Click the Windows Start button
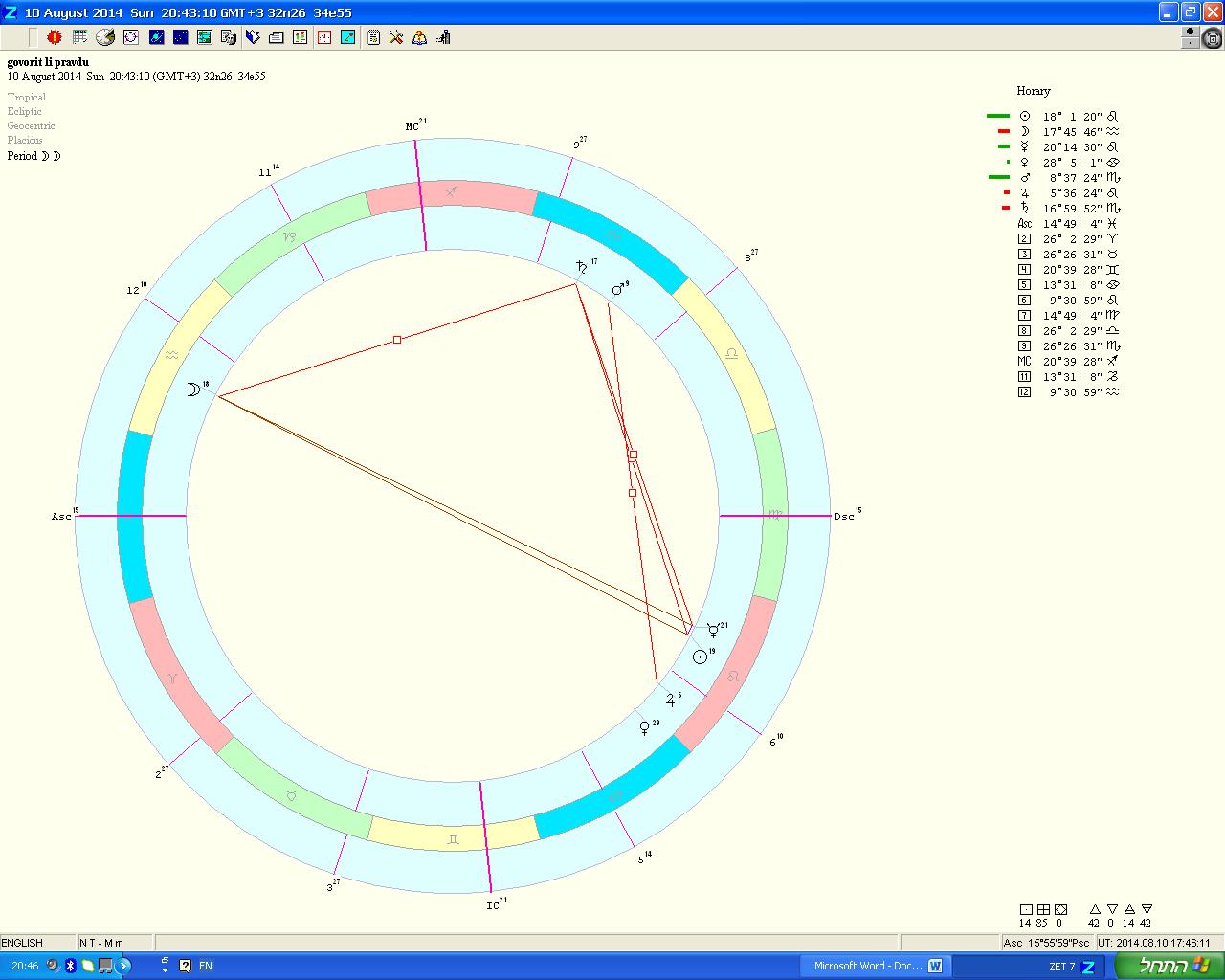 (1168, 966)
